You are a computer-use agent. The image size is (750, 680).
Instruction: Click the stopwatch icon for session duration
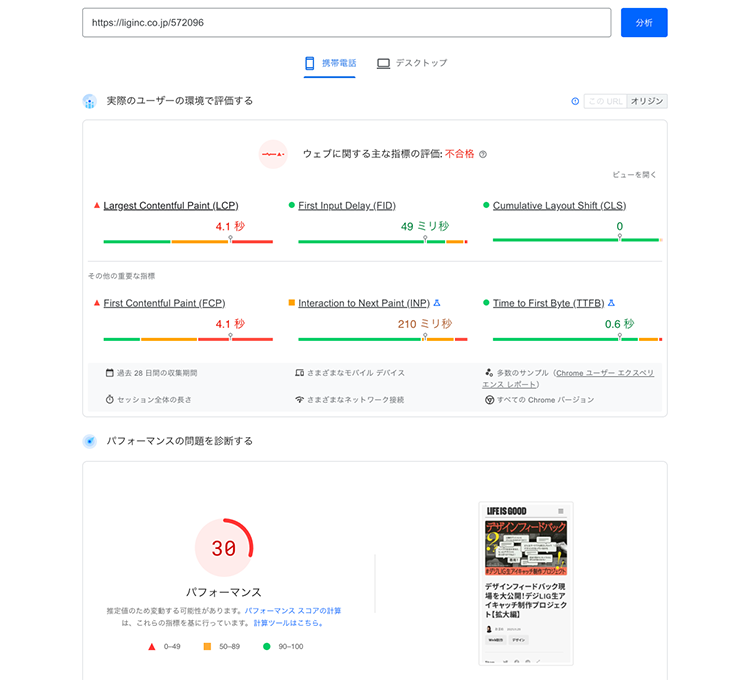point(110,399)
